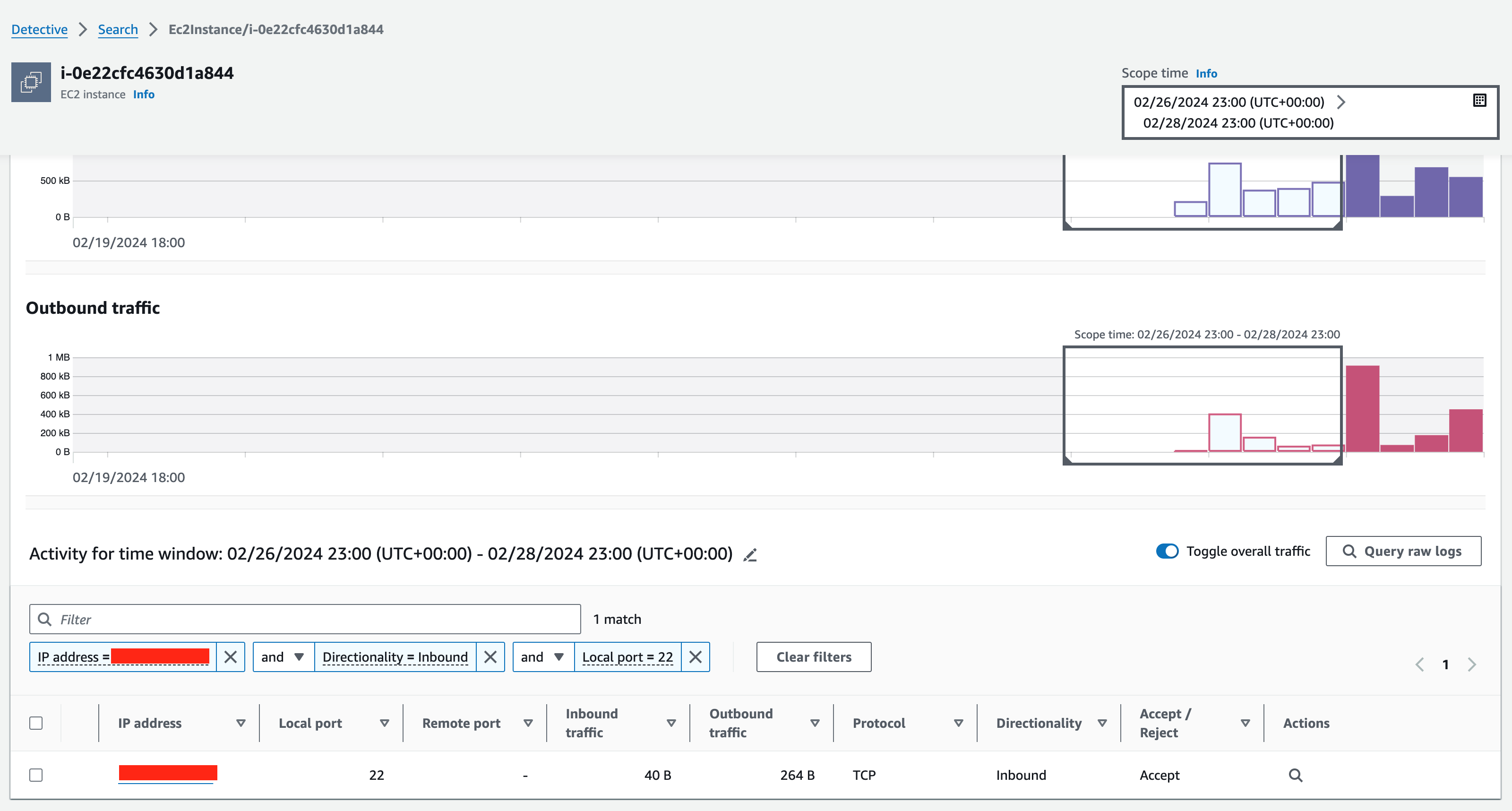
Task: Click the magnifying glass in the Actions column
Action: 1296,775
